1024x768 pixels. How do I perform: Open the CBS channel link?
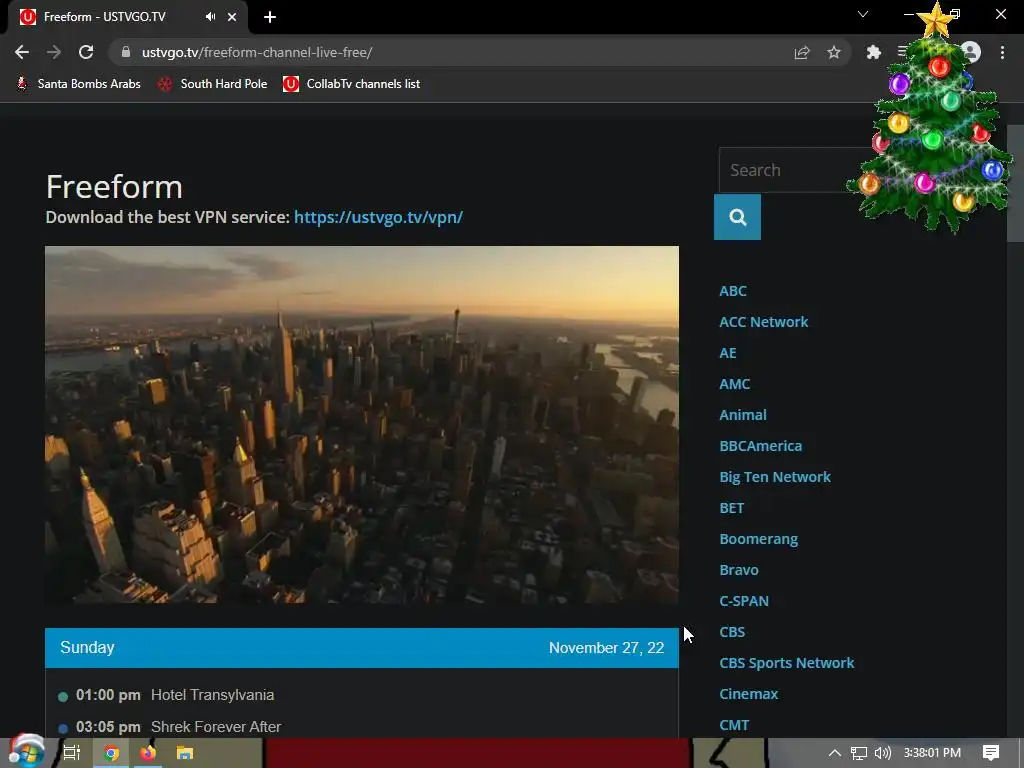point(731,632)
